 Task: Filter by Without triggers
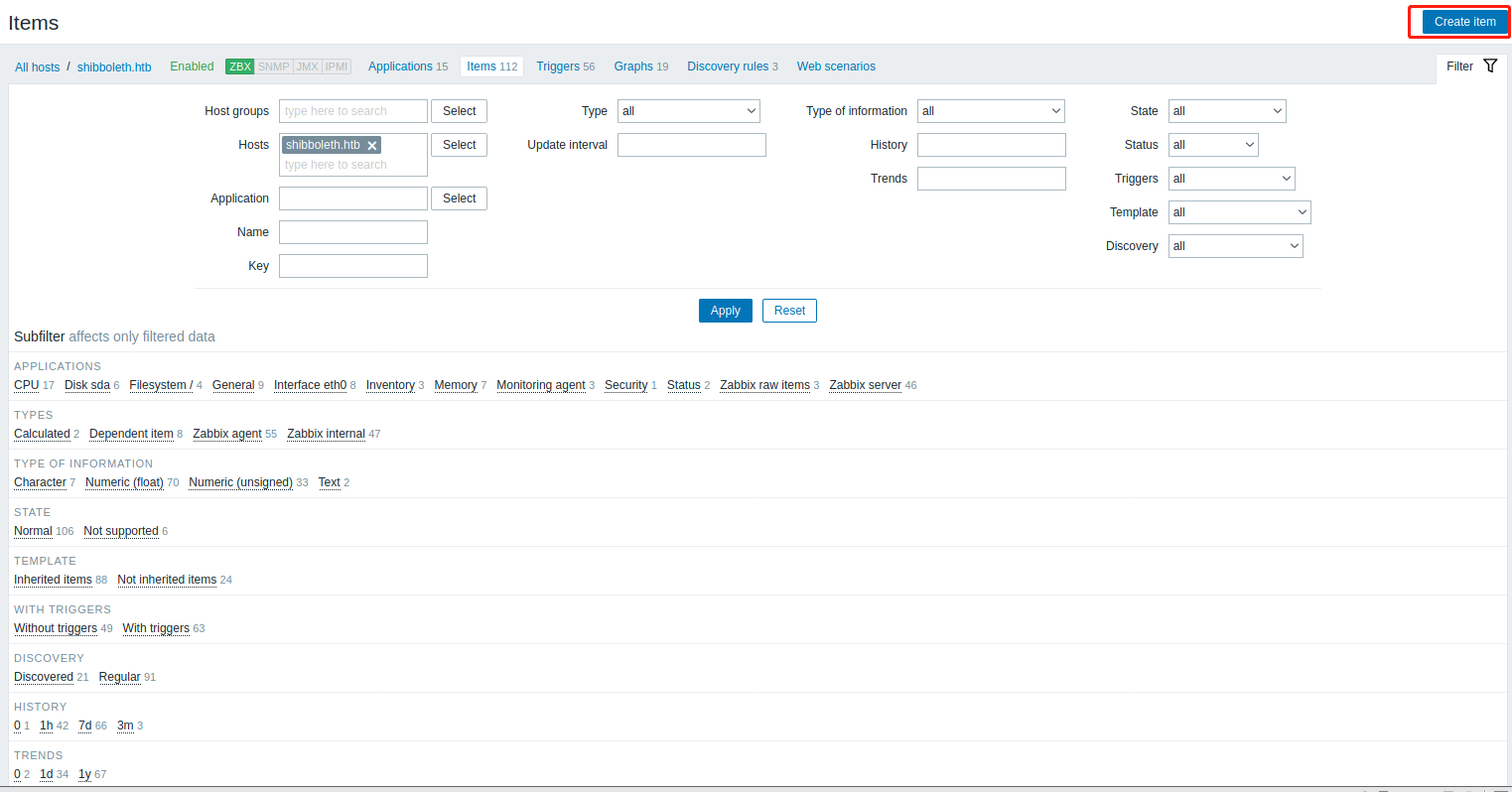coord(56,628)
